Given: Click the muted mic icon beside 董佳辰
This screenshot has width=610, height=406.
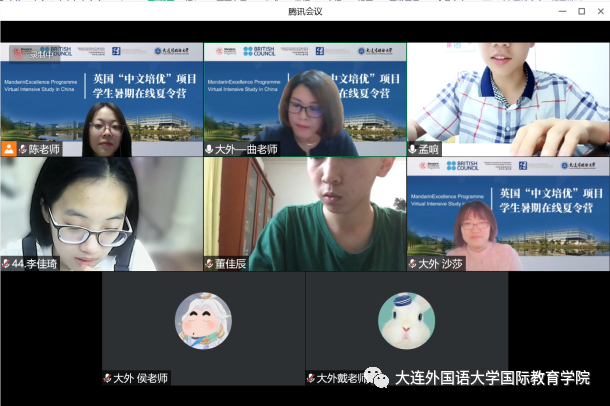Looking at the screenshot, I should [x=209, y=264].
